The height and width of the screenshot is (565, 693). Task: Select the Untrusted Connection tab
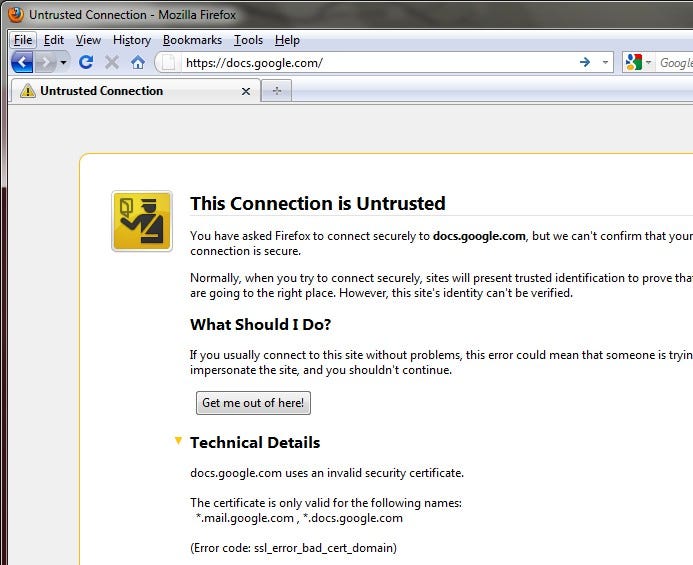tap(135, 91)
